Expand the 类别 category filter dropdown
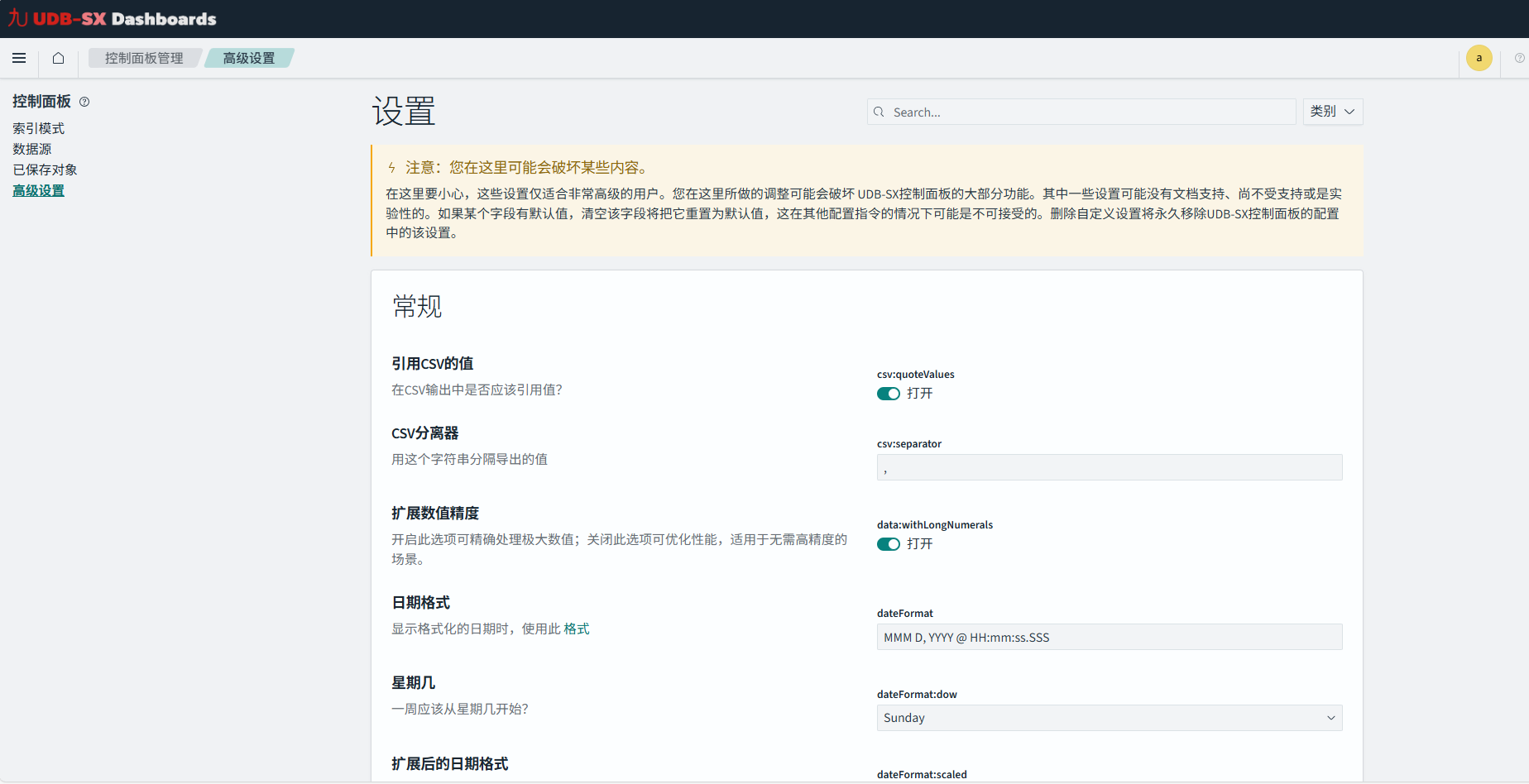 click(1332, 112)
